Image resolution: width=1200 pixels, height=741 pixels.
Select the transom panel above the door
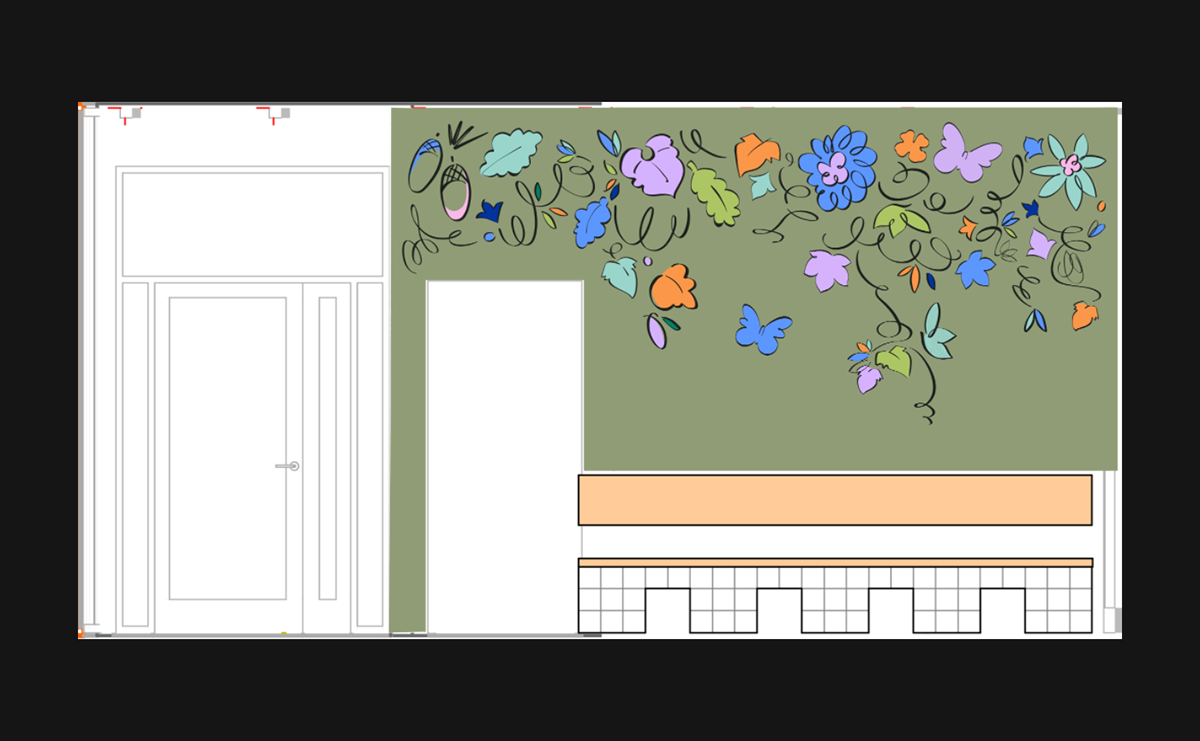pyautogui.click(x=252, y=223)
